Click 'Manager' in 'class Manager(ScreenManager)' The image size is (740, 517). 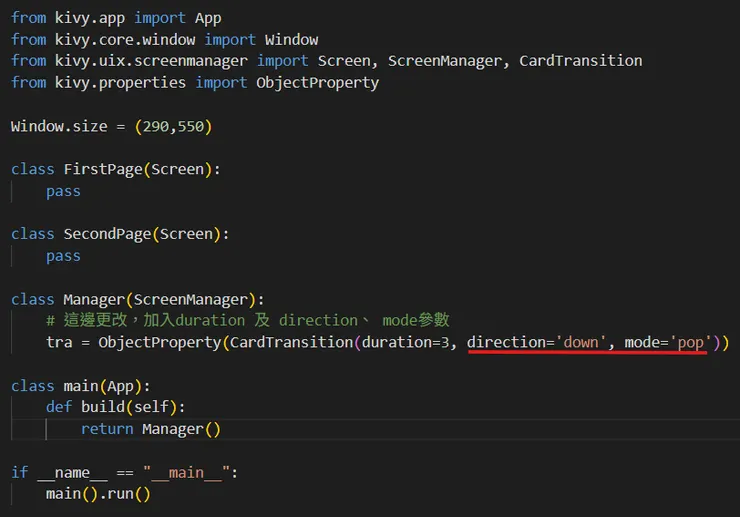tap(94, 299)
